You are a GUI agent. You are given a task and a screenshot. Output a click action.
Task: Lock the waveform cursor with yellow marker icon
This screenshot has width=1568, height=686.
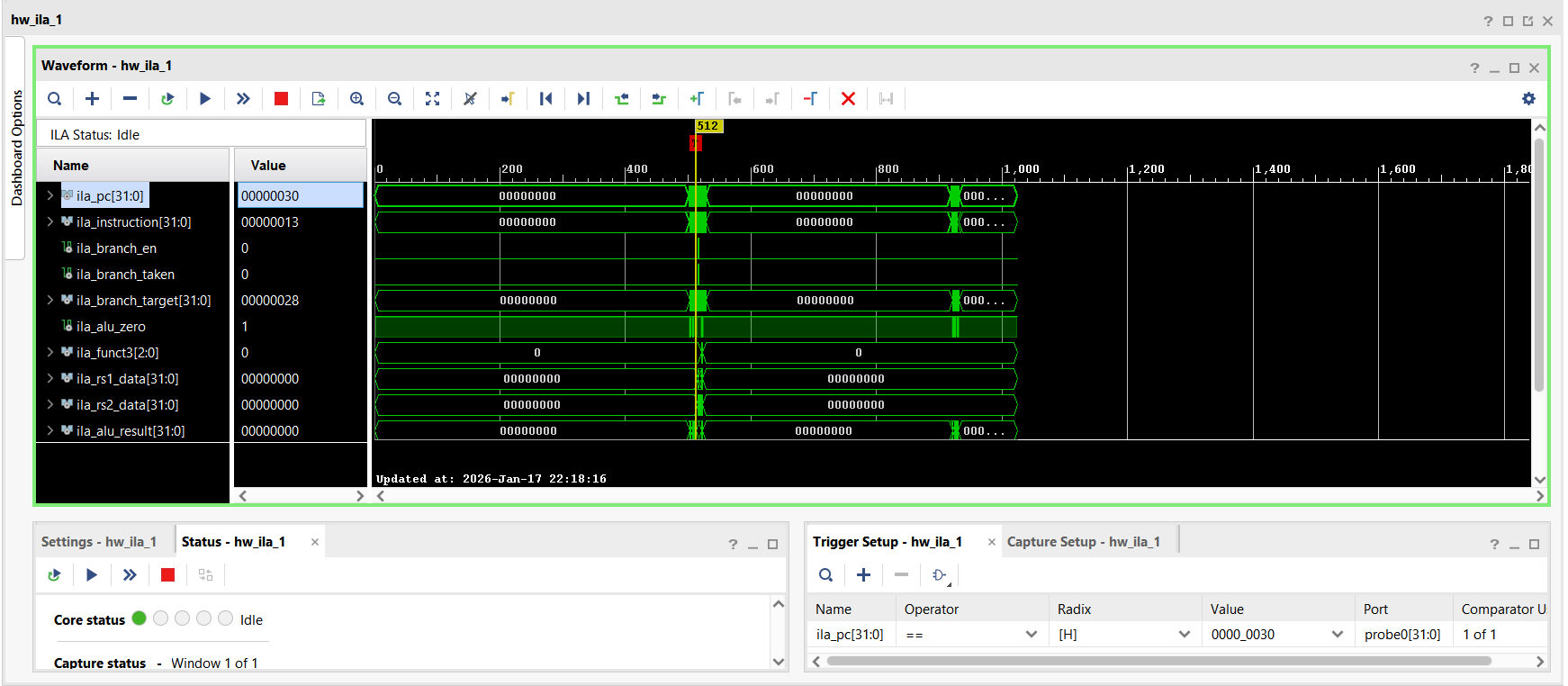[508, 99]
